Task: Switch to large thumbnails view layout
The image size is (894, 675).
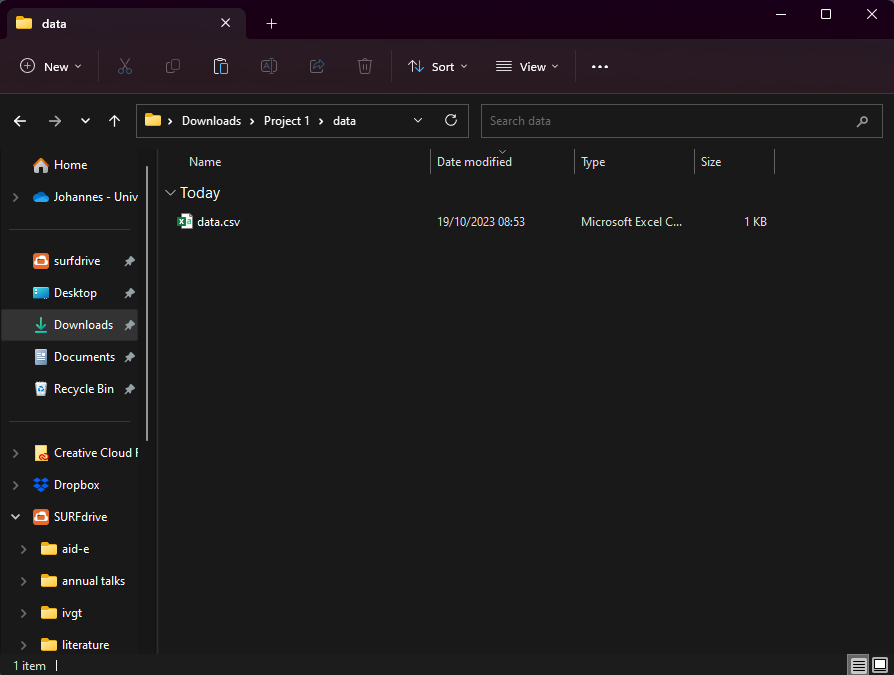Action: pos(880,665)
